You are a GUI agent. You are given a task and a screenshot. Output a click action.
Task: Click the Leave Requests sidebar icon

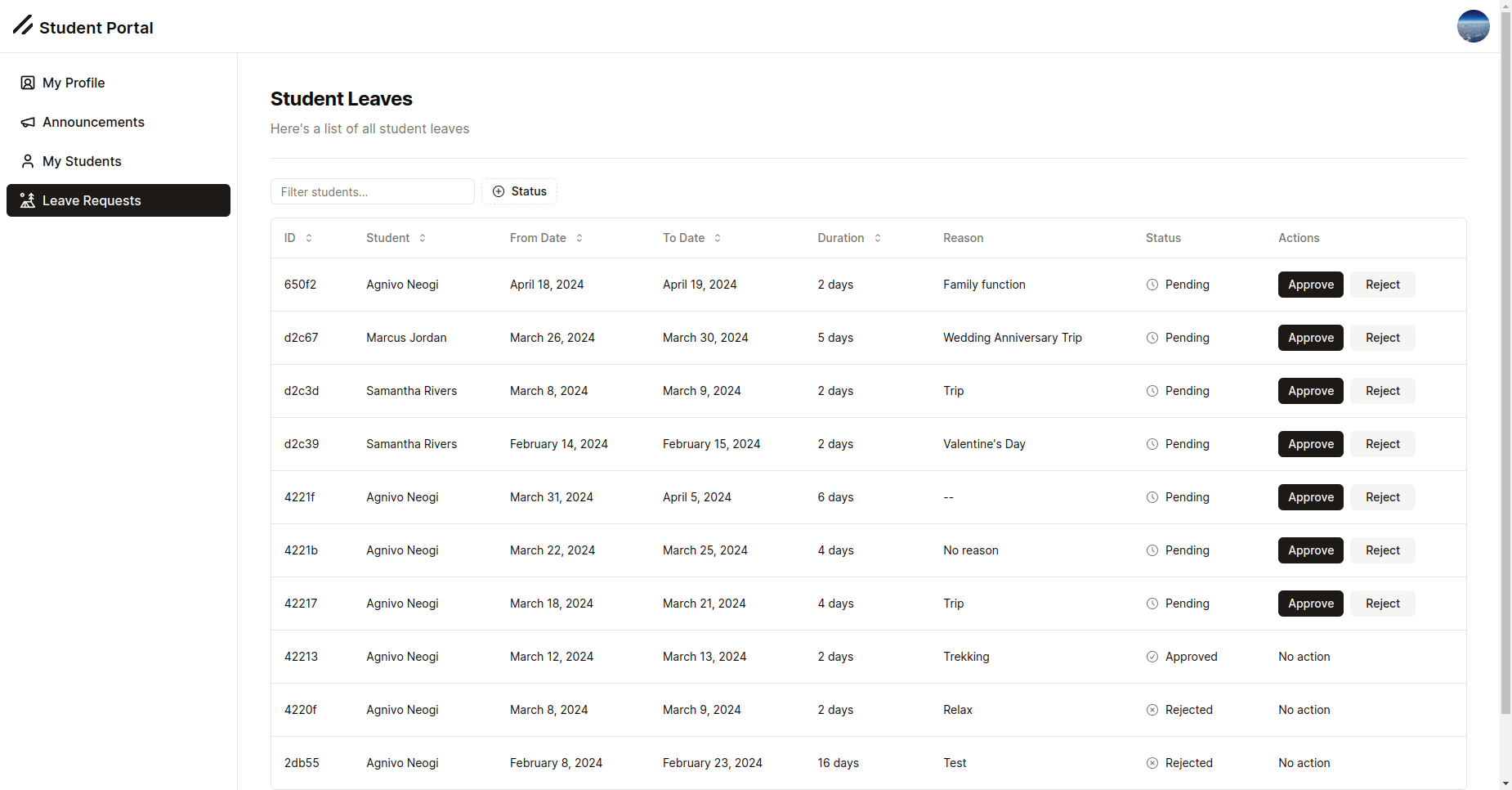tap(28, 200)
